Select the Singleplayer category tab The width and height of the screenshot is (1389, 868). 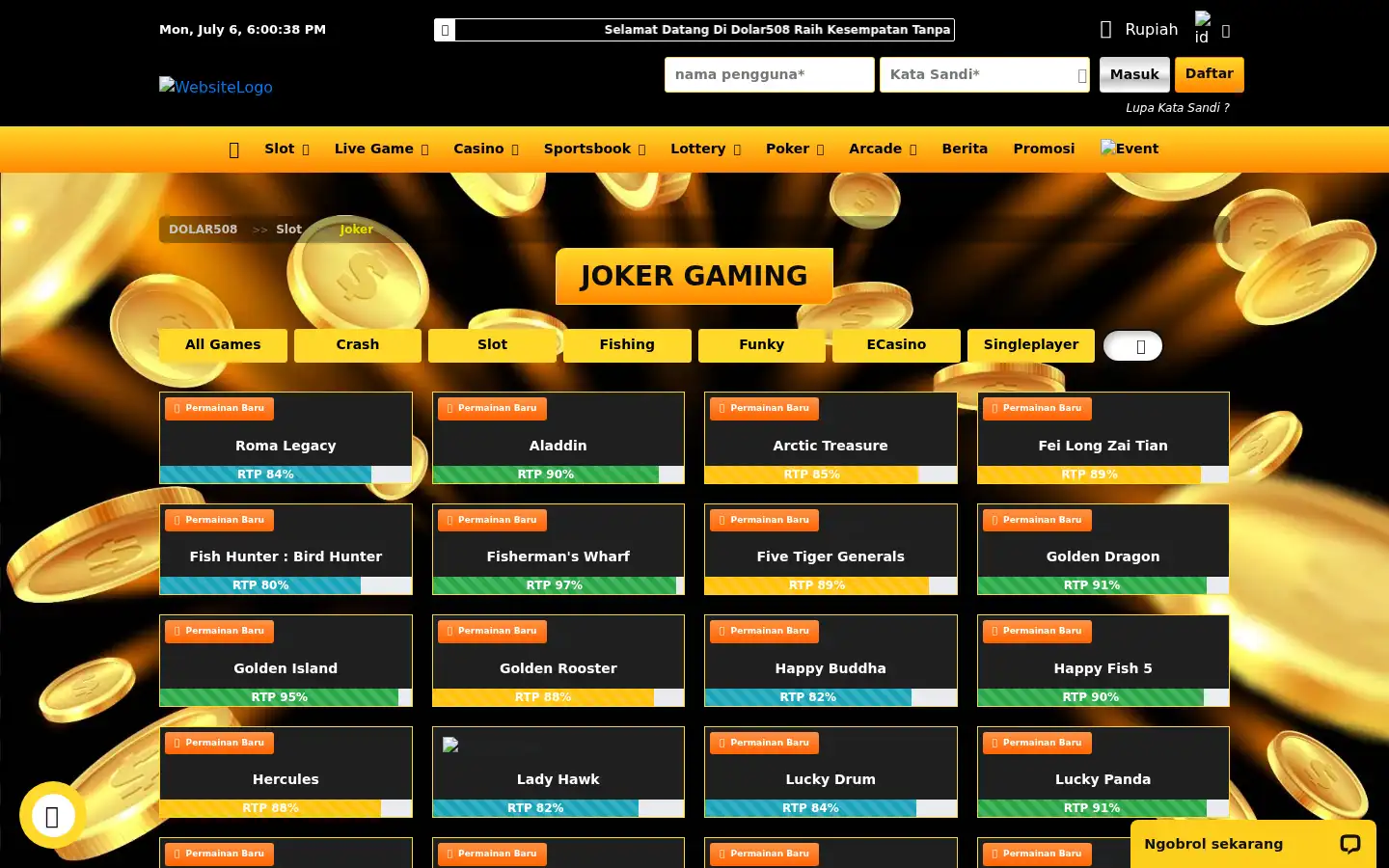click(x=1031, y=345)
